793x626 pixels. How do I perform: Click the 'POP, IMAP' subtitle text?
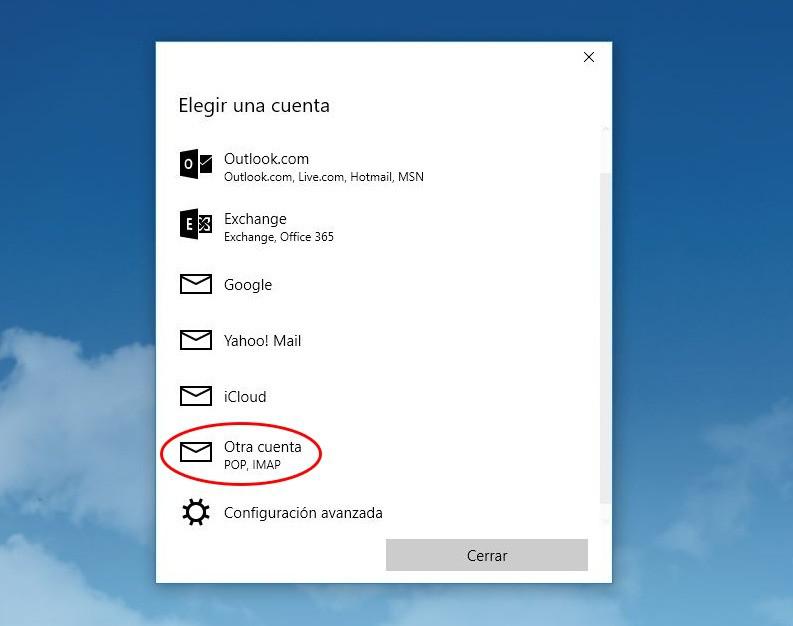252,465
